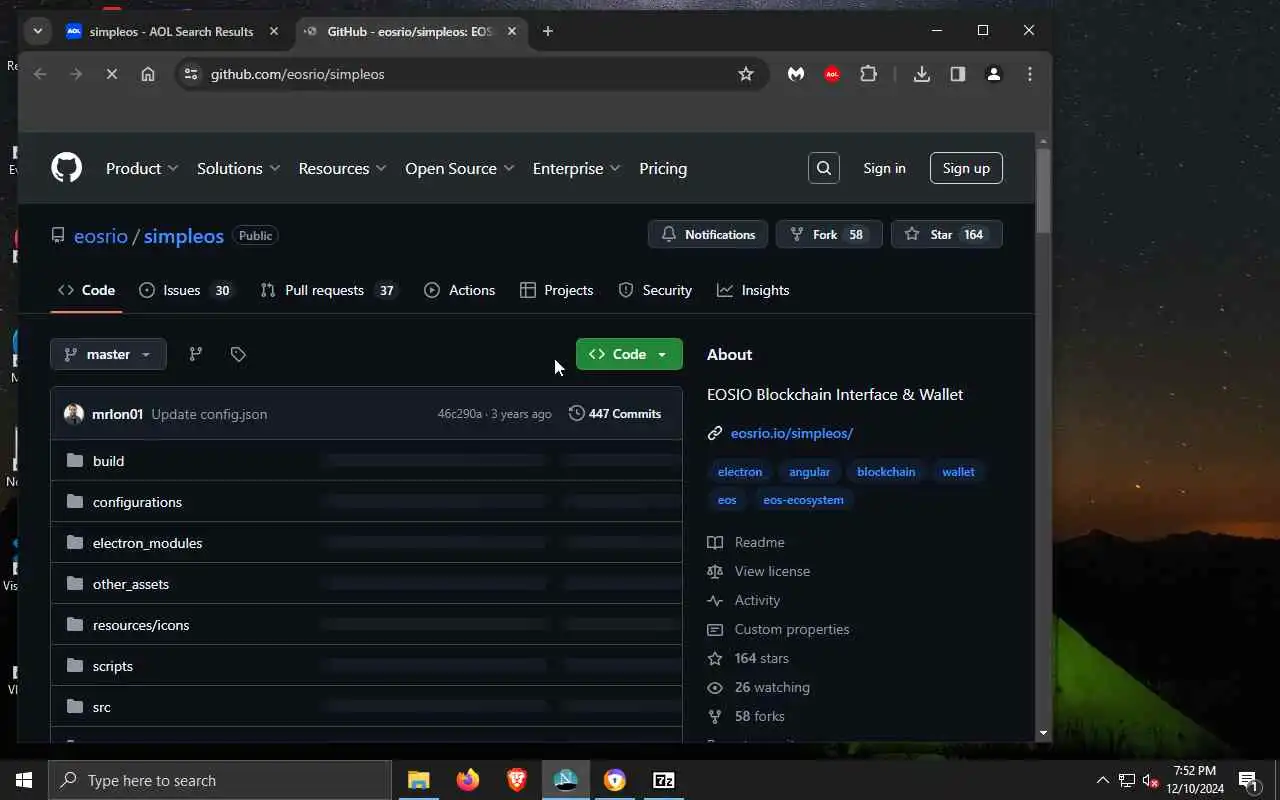Click the Malwarebytes extension icon
The width and height of the screenshot is (1280, 800).
796,74
